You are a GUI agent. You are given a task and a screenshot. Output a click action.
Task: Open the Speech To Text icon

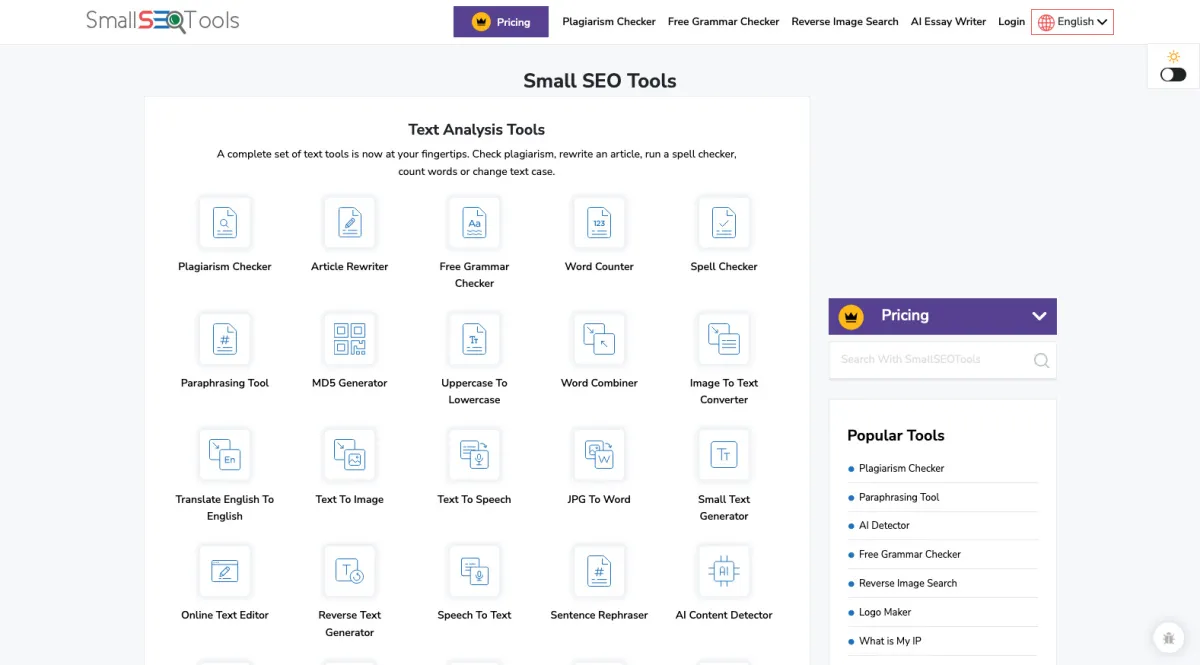point(474,571)
